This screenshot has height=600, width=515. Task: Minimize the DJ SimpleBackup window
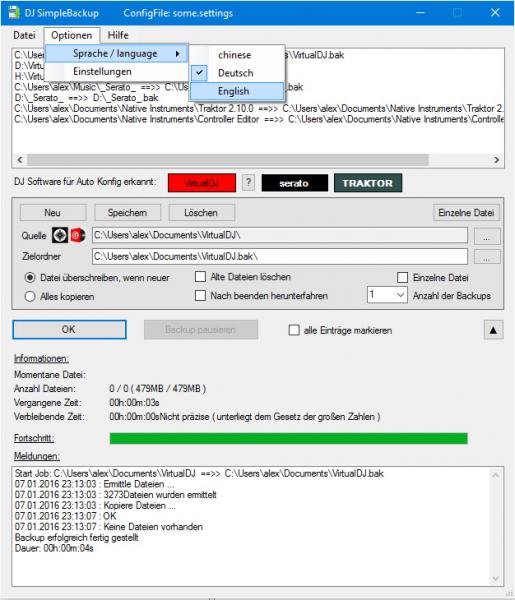point(420,12)
